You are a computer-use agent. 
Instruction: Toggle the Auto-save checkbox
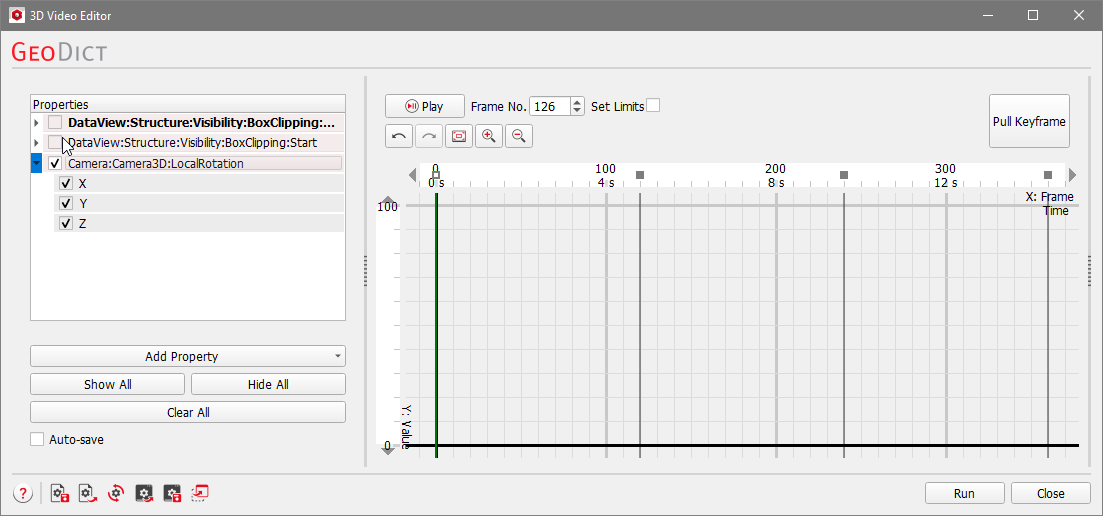tap(38, 439)
